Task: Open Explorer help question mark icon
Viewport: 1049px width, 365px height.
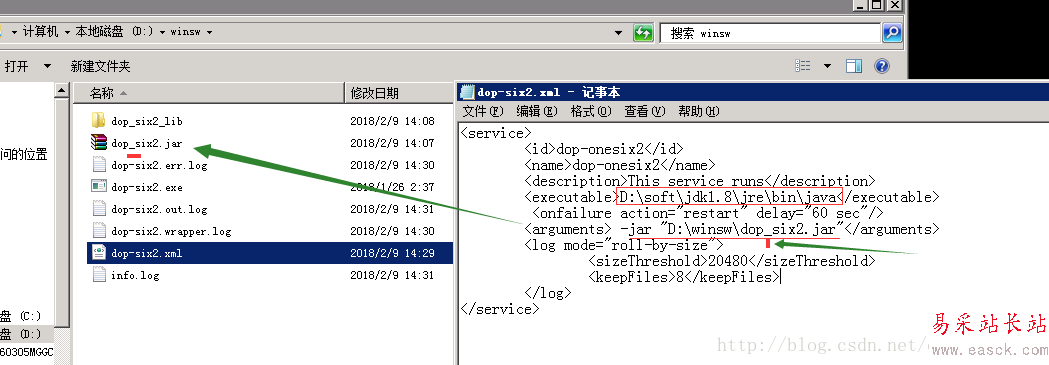Action: pos(882,66)
